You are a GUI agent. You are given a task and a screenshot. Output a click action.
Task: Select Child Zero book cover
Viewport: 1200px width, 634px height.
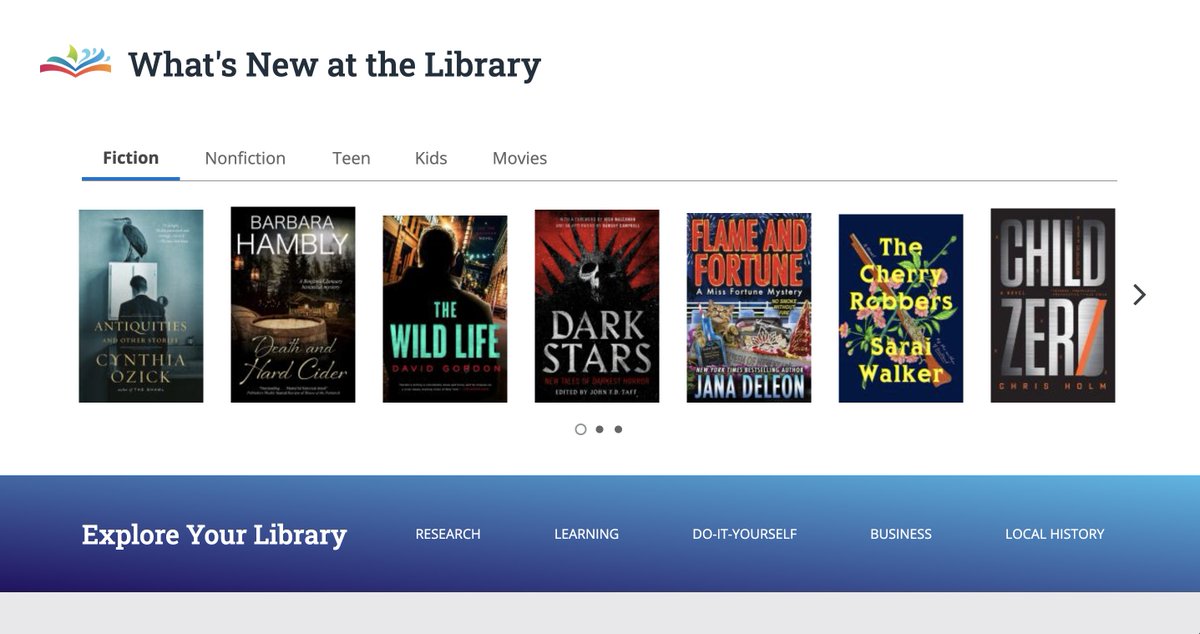pos(1053,305)
